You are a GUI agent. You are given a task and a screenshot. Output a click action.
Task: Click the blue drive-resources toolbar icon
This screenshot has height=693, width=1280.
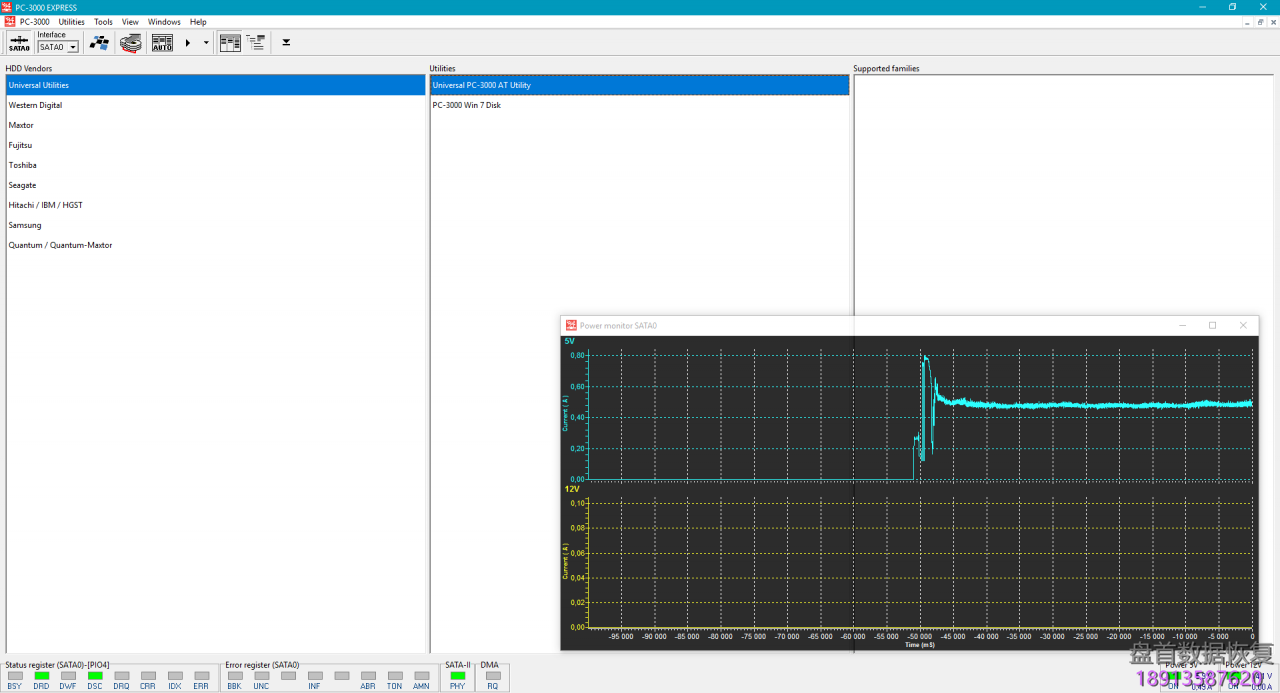pos(99,42)
